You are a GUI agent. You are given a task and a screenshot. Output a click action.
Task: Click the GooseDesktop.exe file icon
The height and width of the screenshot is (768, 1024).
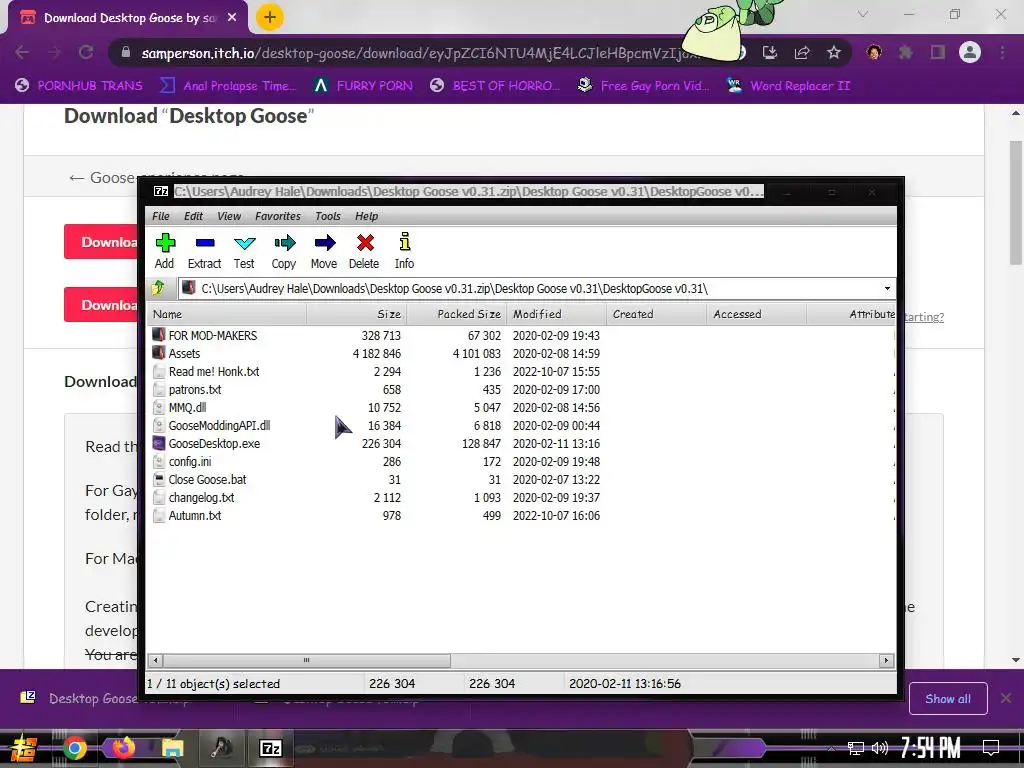click(159, 443)
